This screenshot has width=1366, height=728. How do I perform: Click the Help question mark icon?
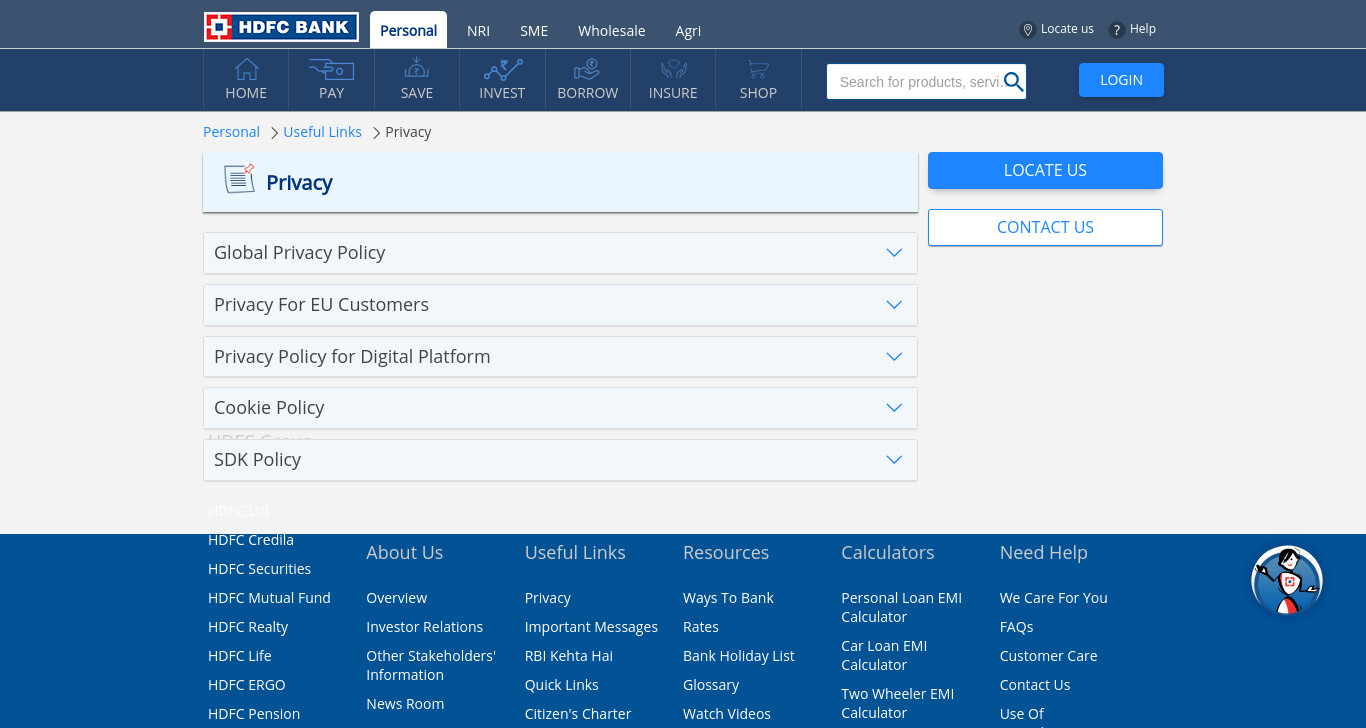click(x=1117, y=30)
